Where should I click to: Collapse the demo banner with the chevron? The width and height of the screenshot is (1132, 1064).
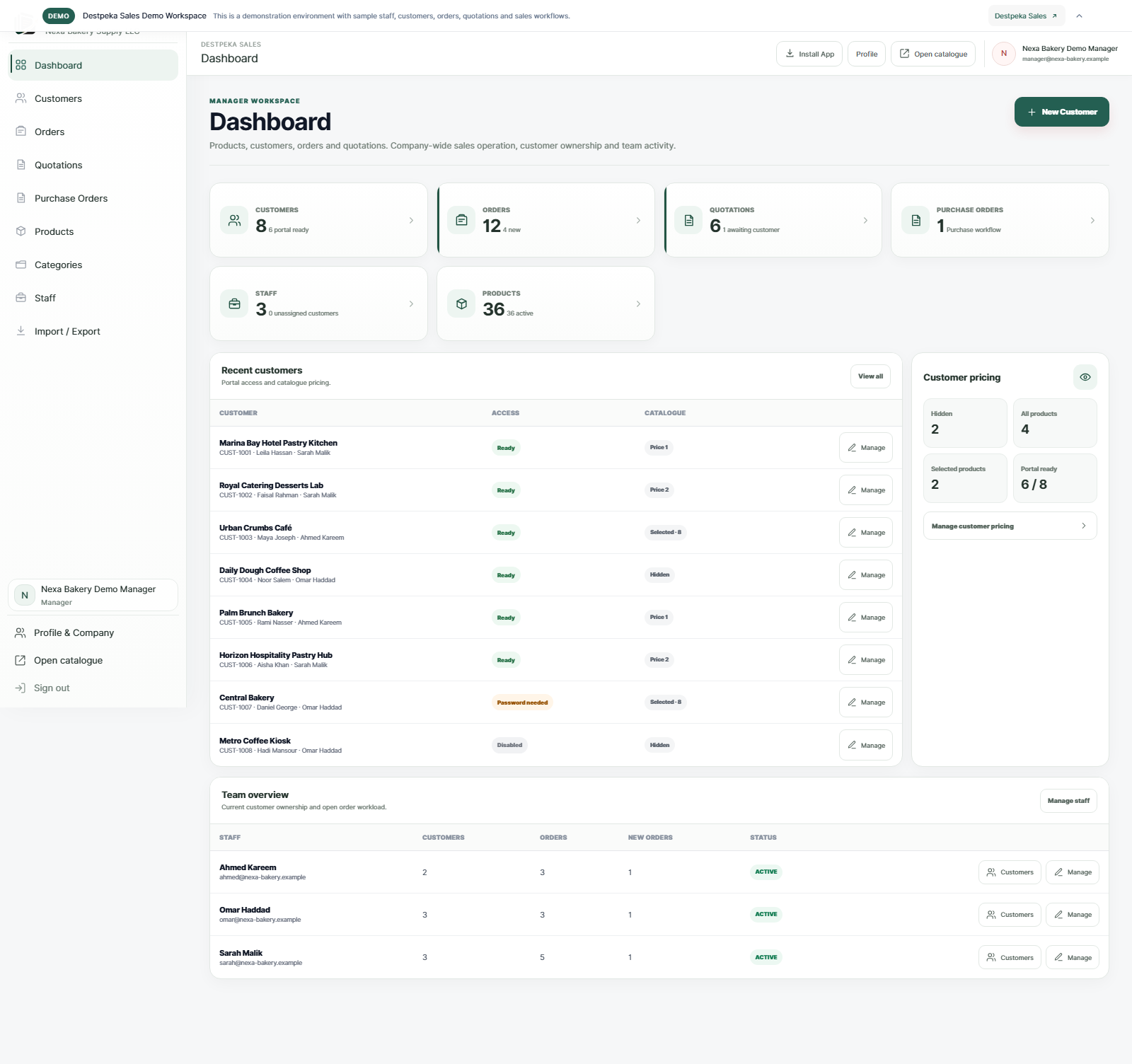pyautogui.click(x=1080, y=16)
